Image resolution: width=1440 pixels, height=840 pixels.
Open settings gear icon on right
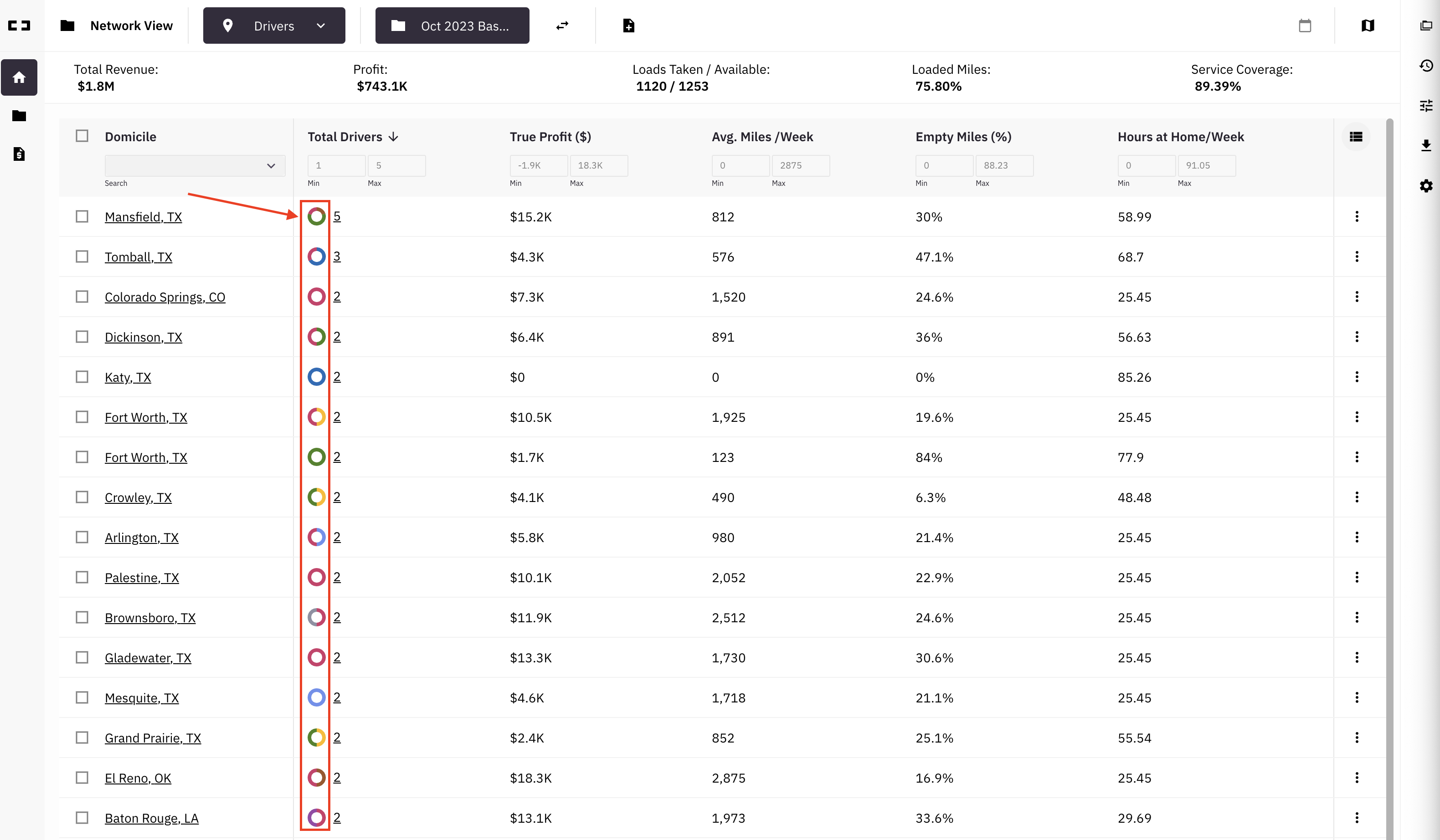[1426, 185]
